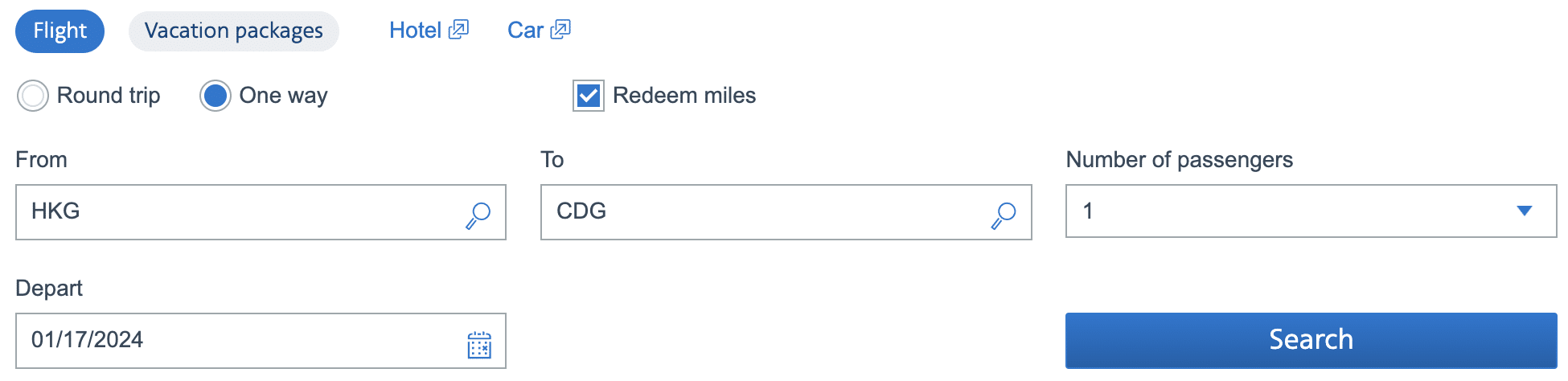Select the Round trip radio button
The height and width of the screenshot is (381, 1568).
point(33,96)
